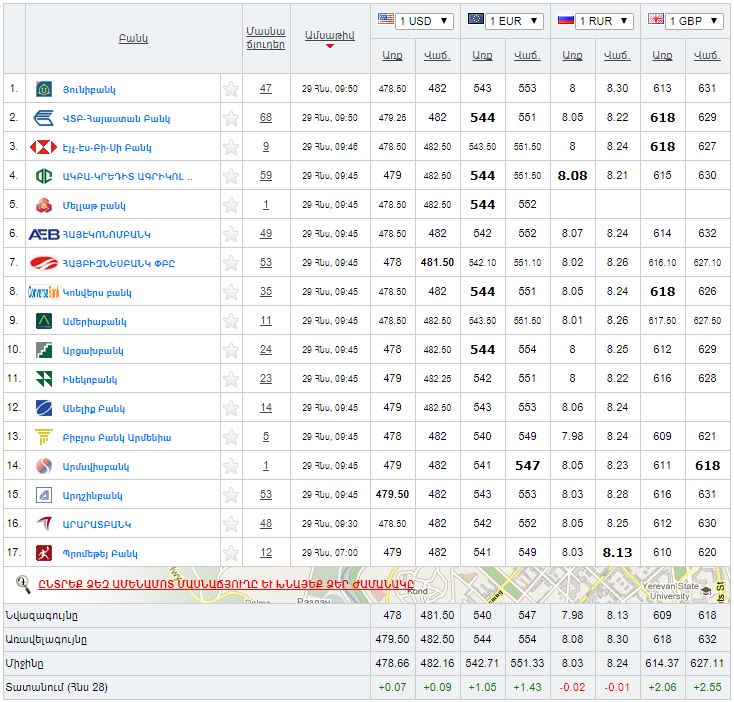Open the branch count link 68 for VTB
The image size is (734, 702).
tap(265, 118)
